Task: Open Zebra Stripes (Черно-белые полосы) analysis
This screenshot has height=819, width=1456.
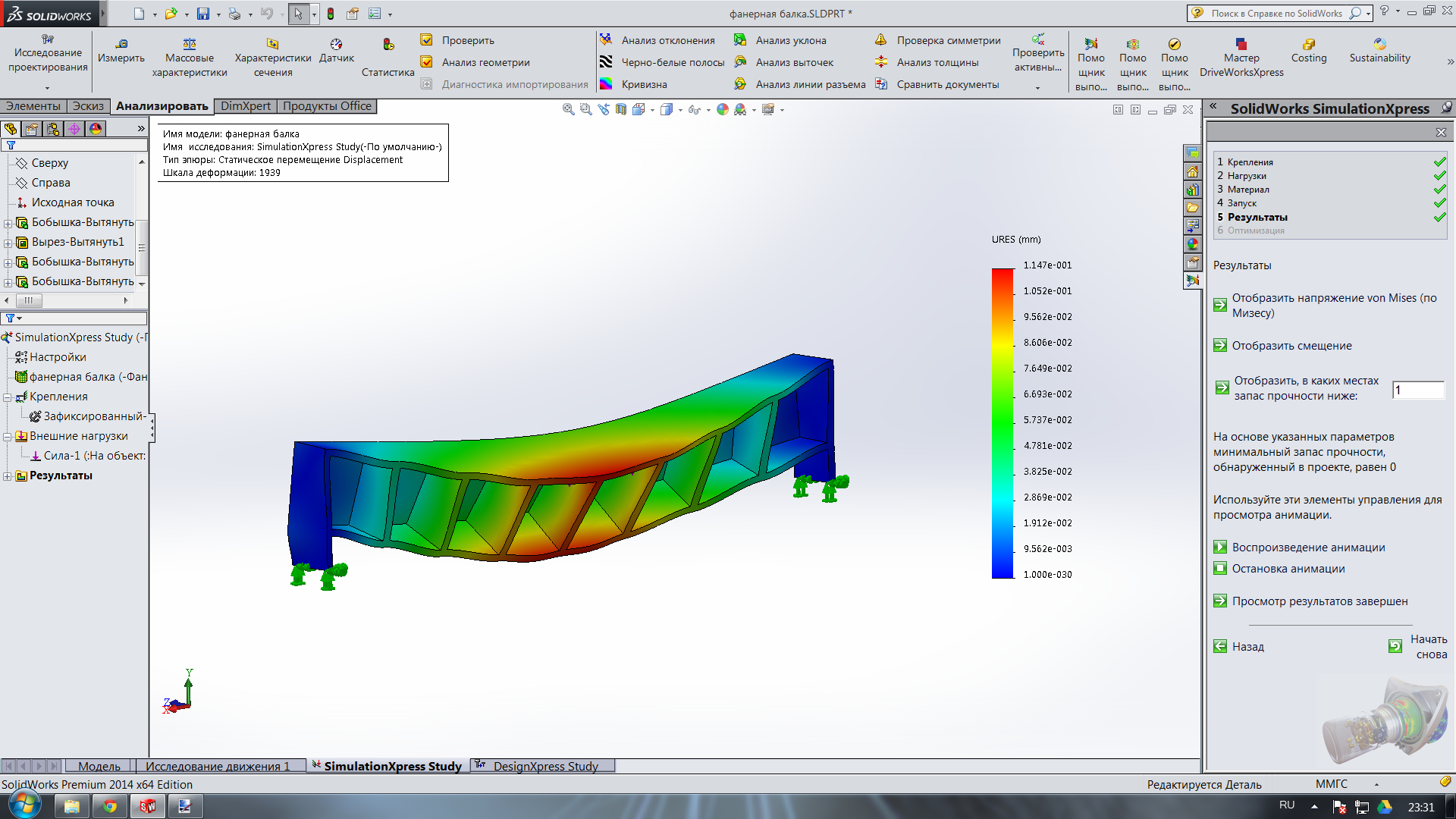Action: (x=606, y=62)
